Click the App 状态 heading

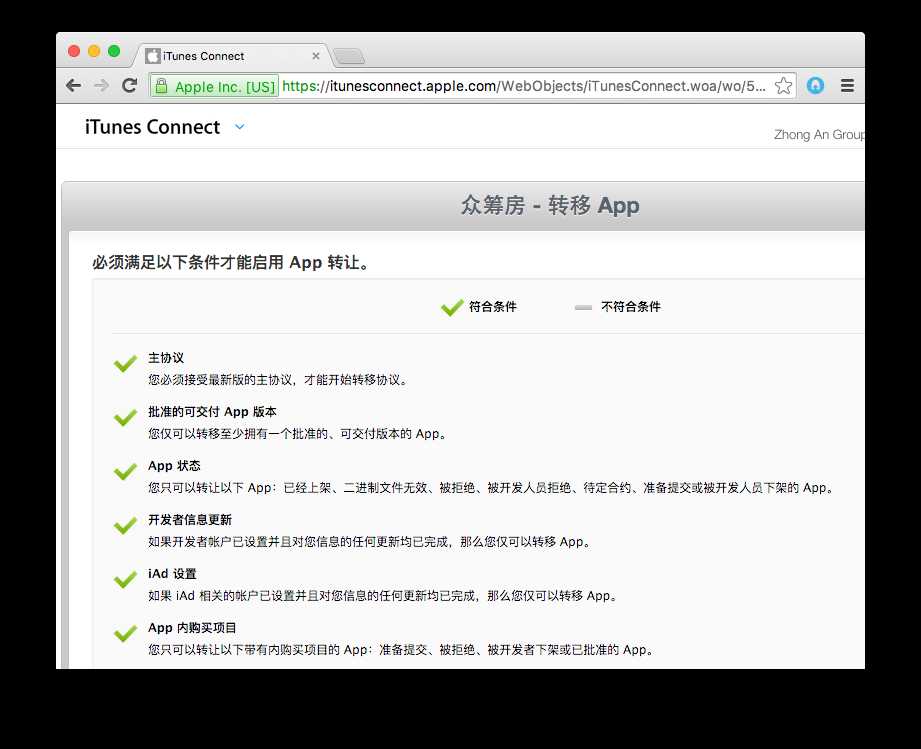[174, 466]
